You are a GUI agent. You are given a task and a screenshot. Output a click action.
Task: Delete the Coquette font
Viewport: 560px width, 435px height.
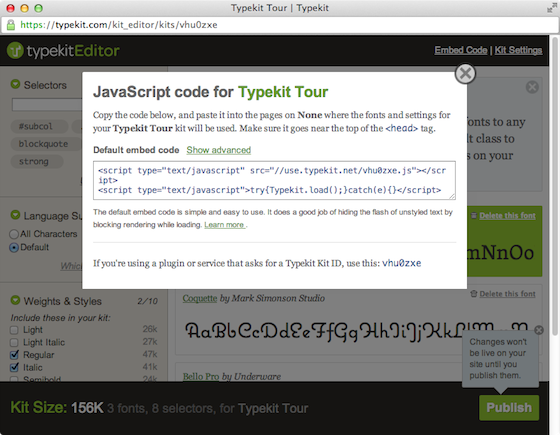point(507,294)
